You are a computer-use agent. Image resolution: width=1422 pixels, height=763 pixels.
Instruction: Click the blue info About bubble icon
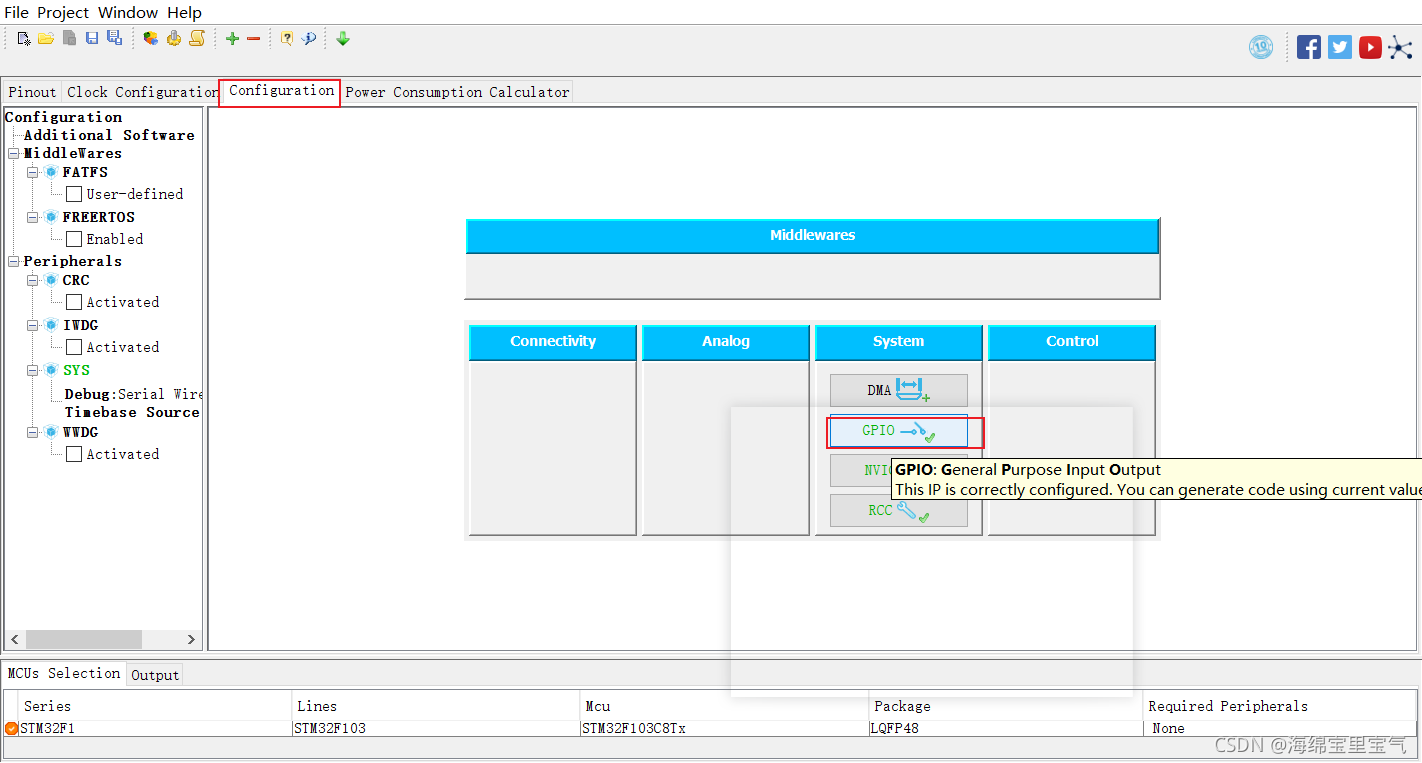(309, 38)
